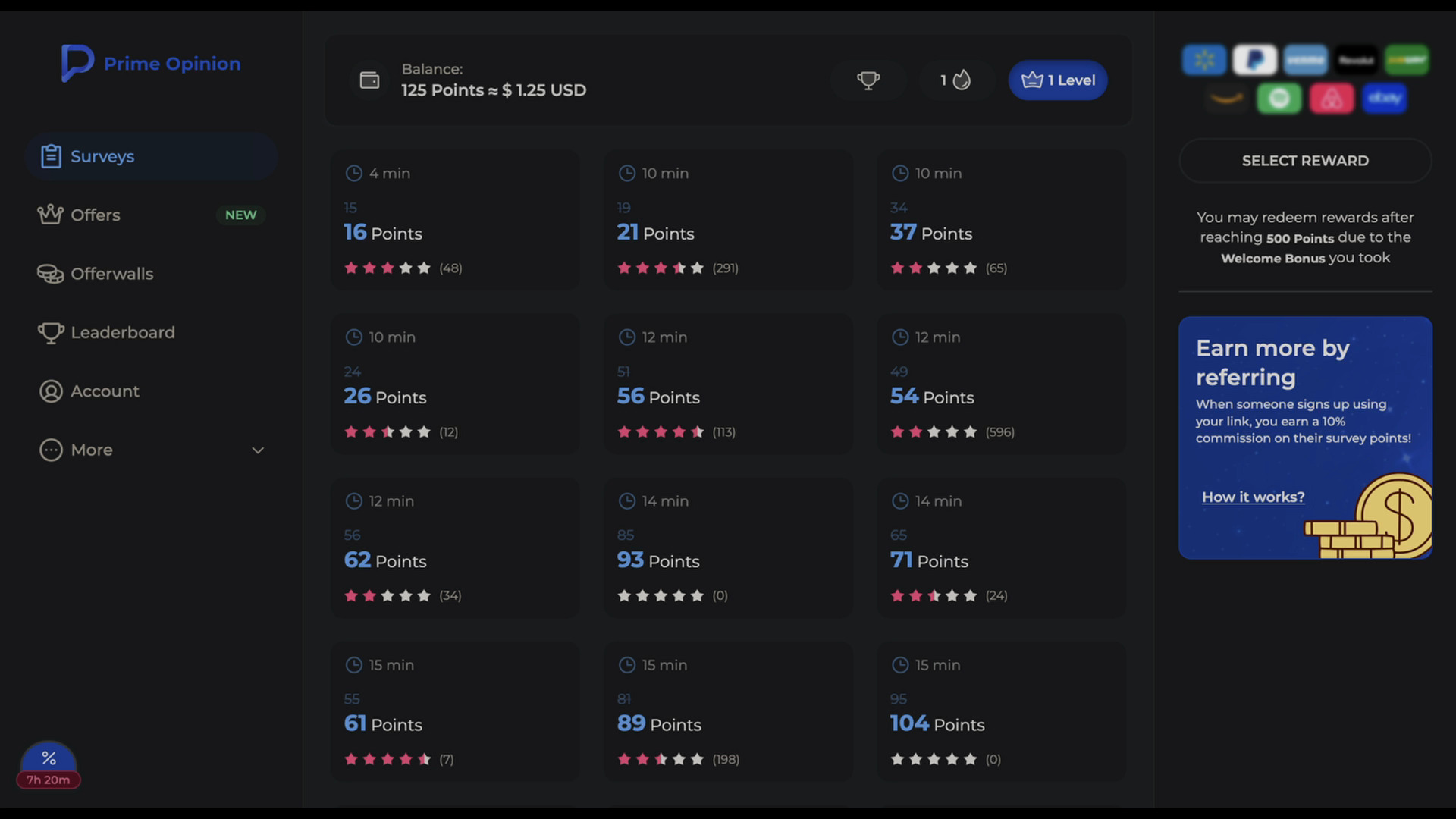Viewport: 1456px width, 819px height.
Task: Open the Account page
Action: [105, 391]
